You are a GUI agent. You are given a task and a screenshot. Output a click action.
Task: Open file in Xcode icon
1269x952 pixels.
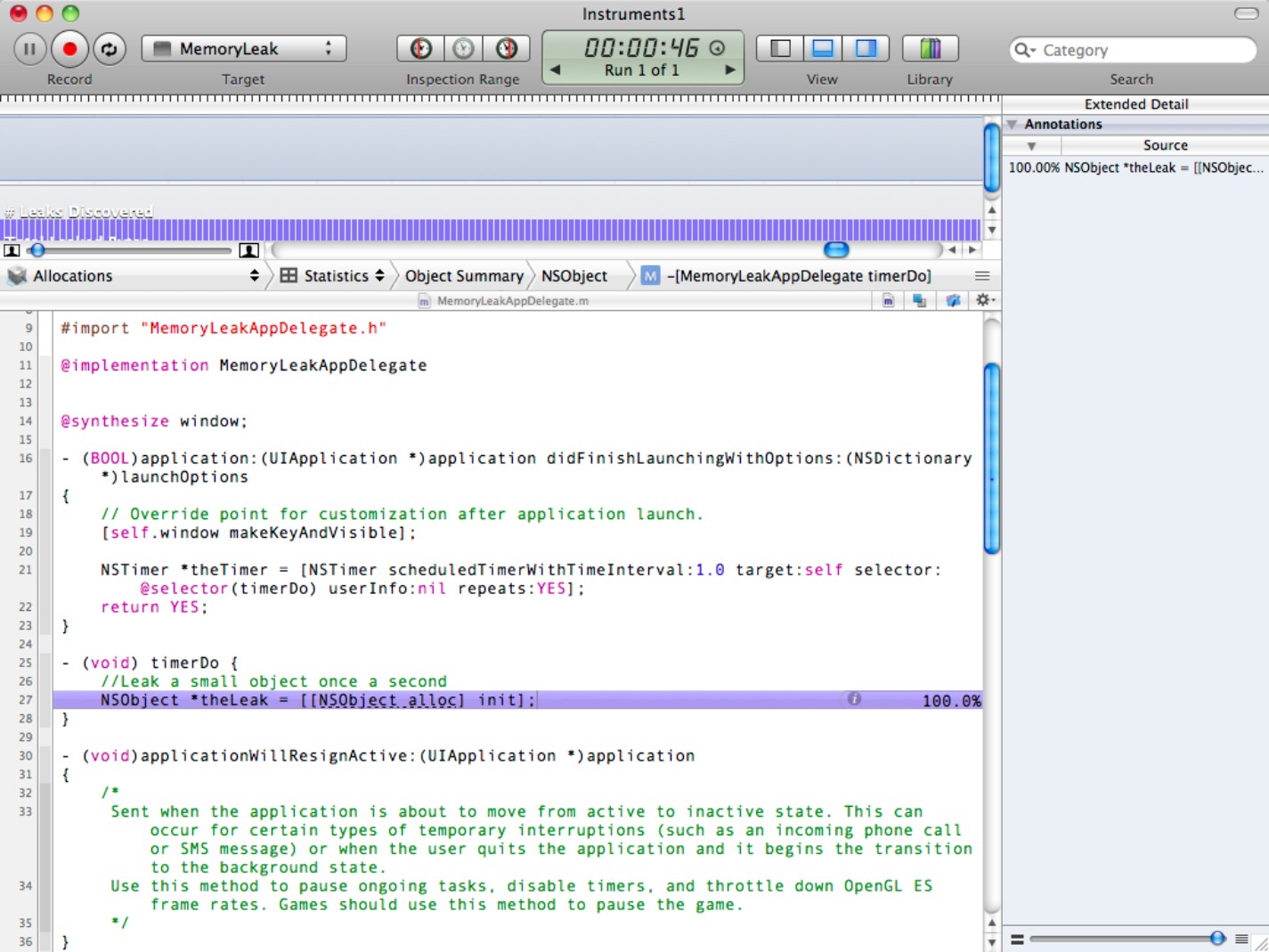(x=953, y=301)
